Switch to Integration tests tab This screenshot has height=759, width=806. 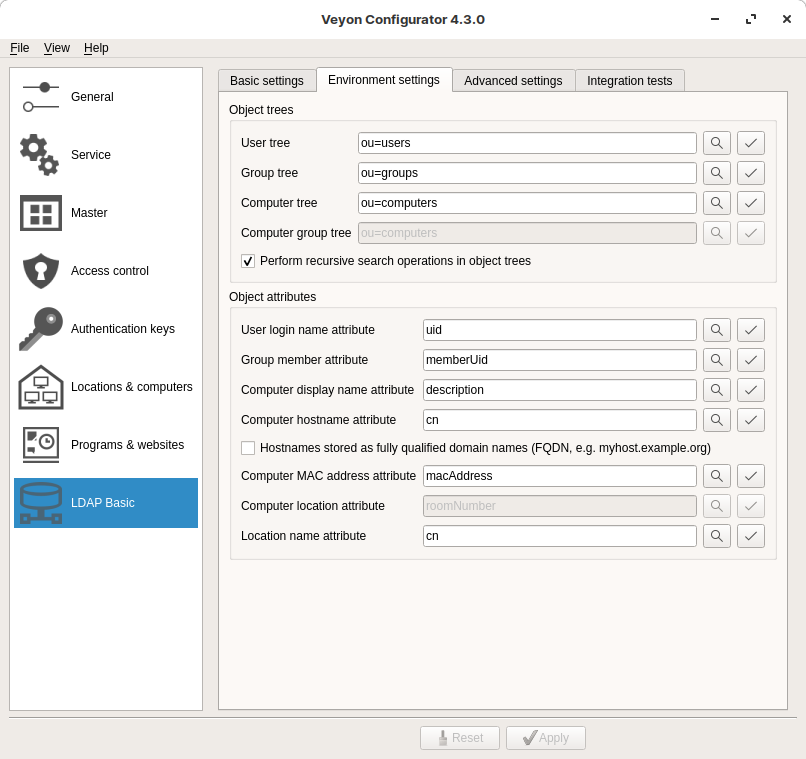[x=630, y=81]
